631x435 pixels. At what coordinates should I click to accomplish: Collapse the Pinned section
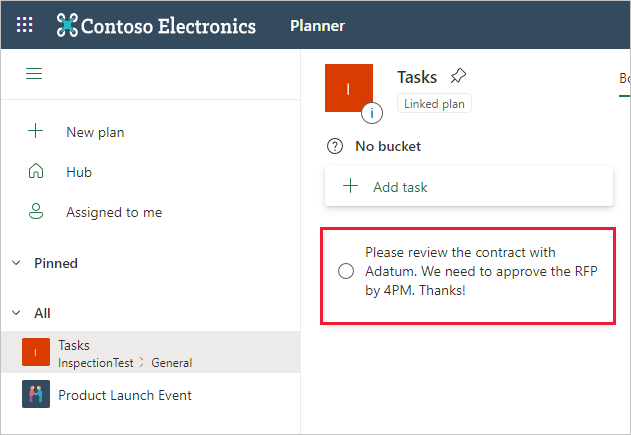pyautogui.click(x=16, y=263)
